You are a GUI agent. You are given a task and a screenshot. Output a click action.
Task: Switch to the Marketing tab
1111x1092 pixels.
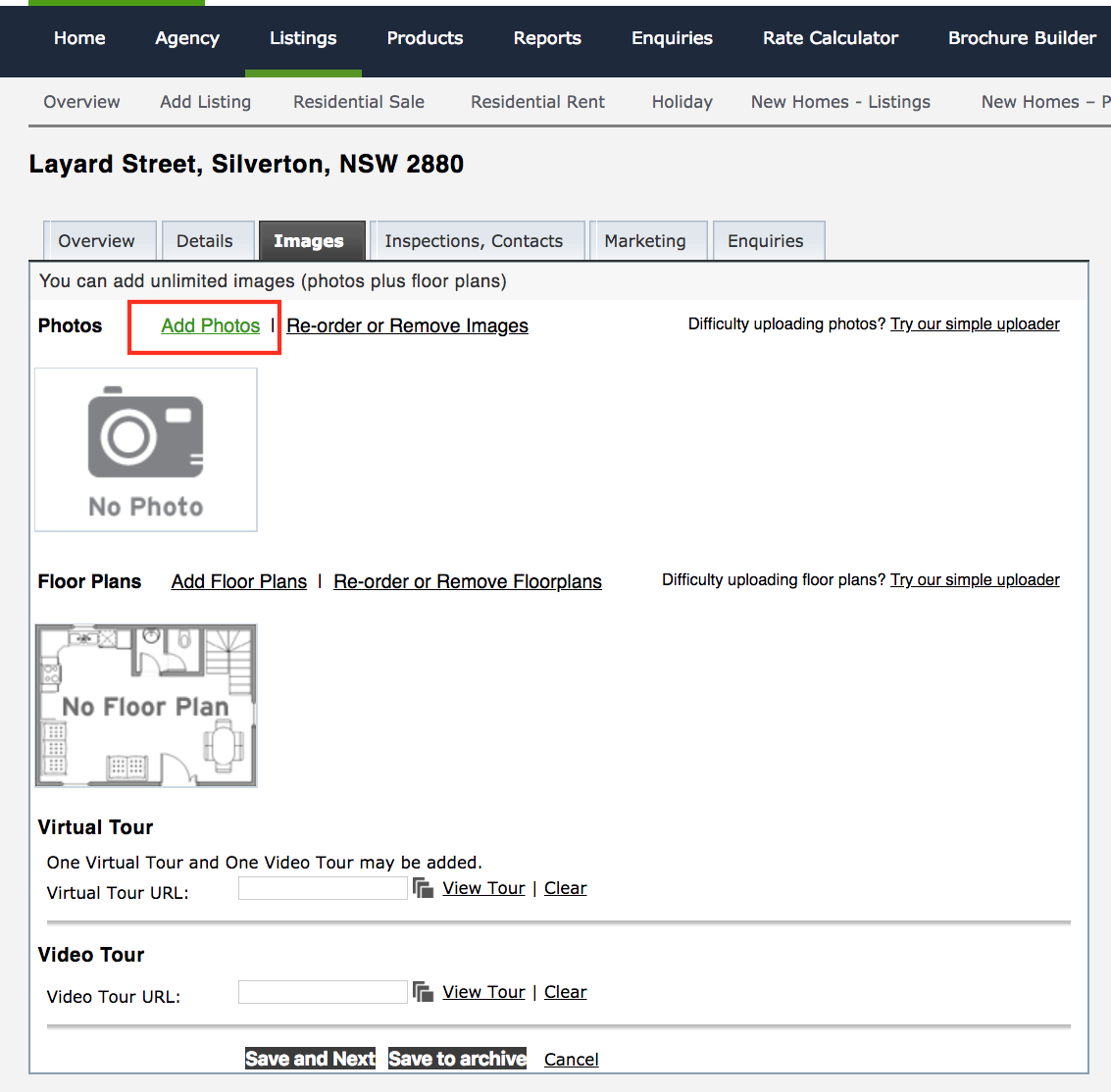648,241
